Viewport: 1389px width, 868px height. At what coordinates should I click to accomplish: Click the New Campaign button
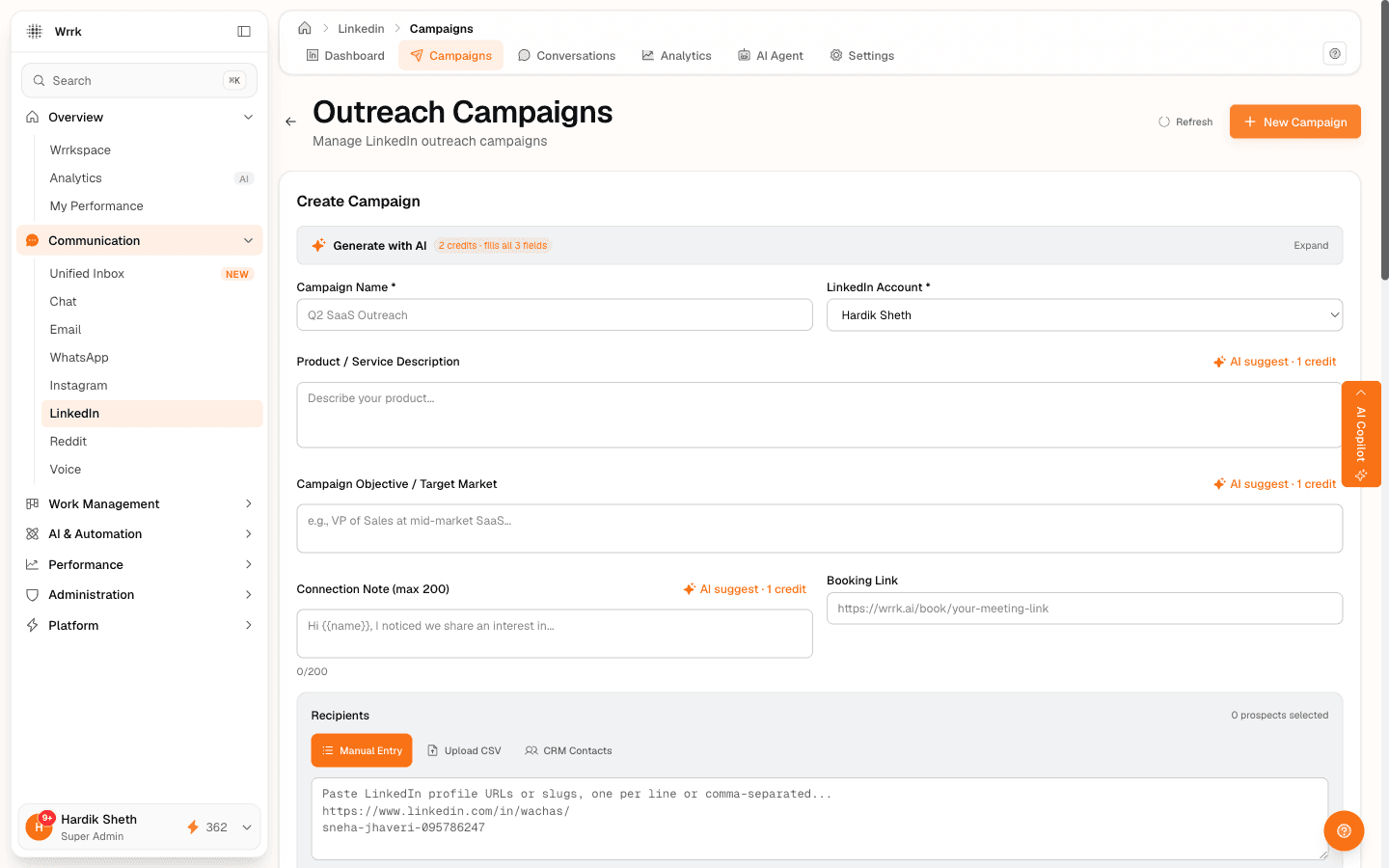1294,122
